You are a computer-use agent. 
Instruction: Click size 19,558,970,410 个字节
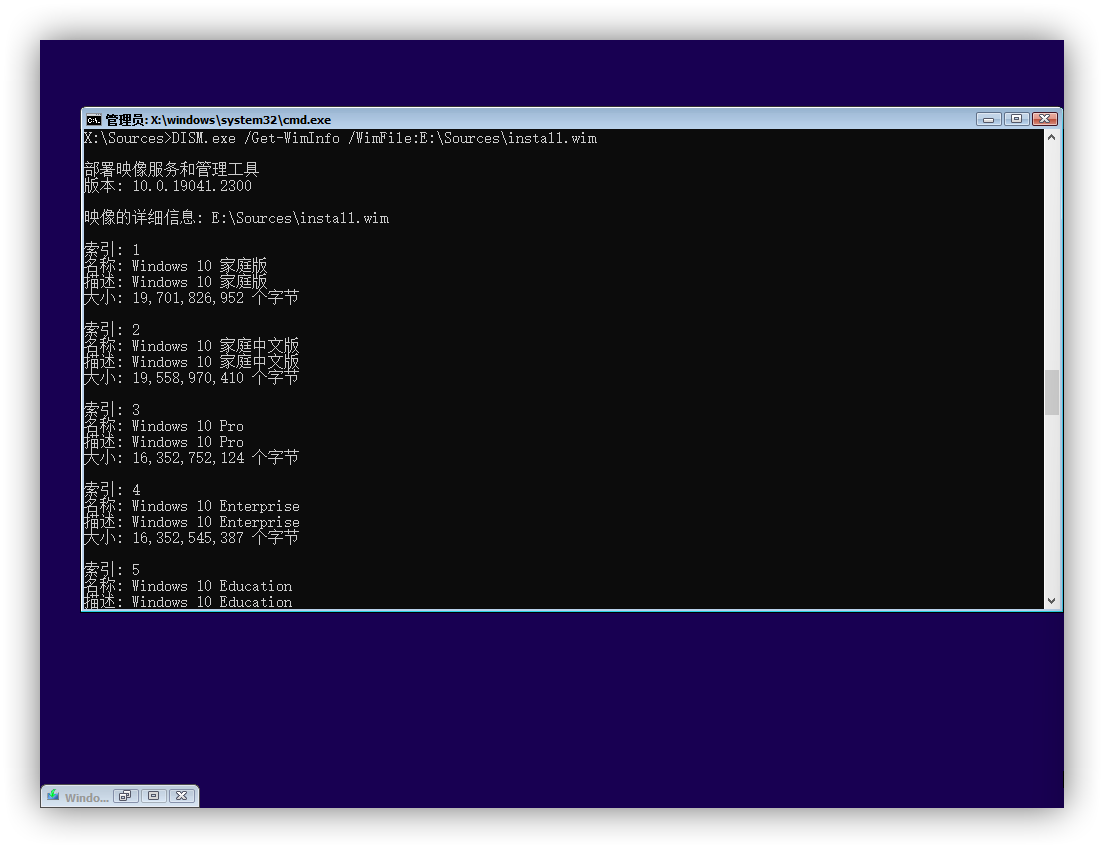click(x=215, y=378)
